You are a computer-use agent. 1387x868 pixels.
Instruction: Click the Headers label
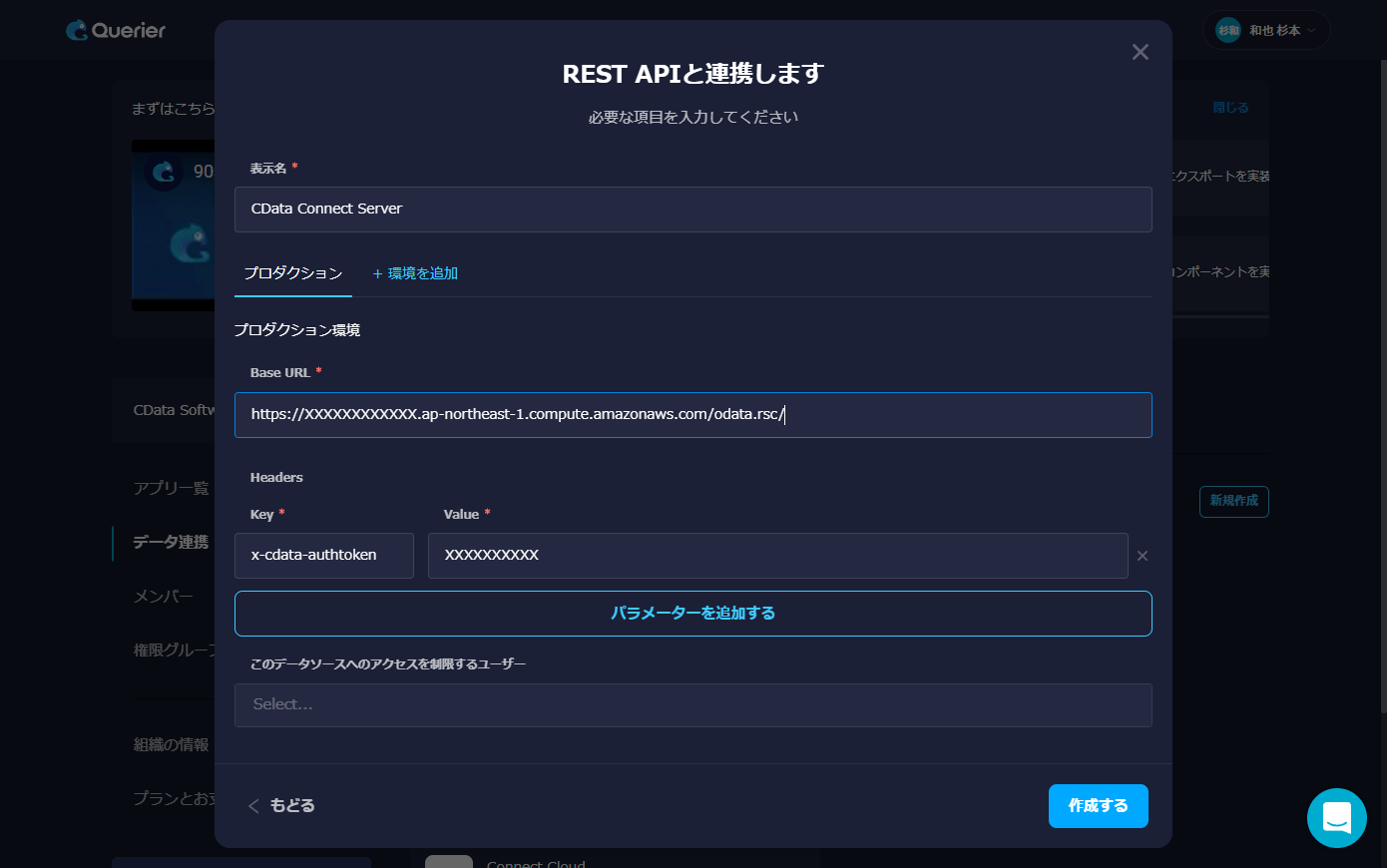[x=276, y=478]
